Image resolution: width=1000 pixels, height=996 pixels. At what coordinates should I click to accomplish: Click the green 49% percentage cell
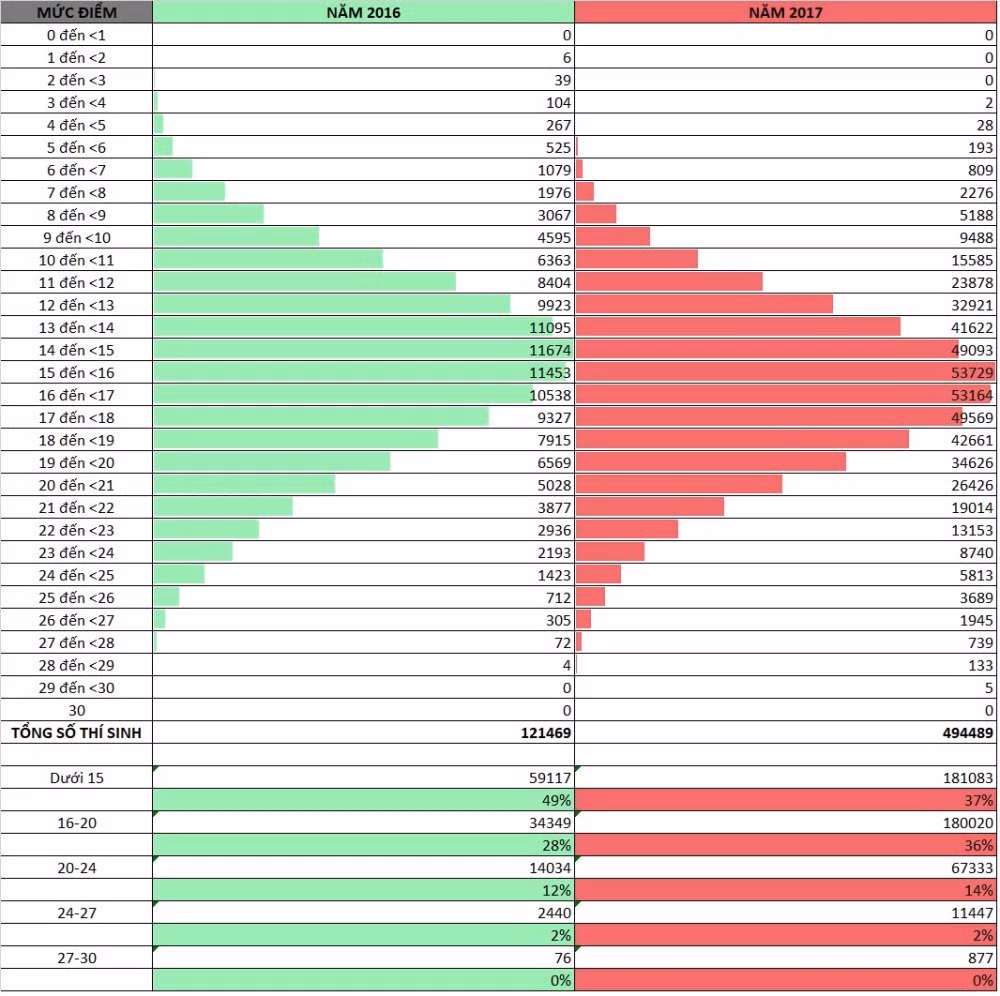pos(364,800)
